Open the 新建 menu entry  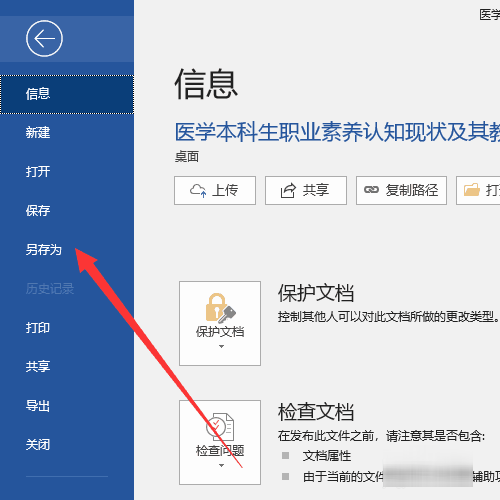[67, 133]
